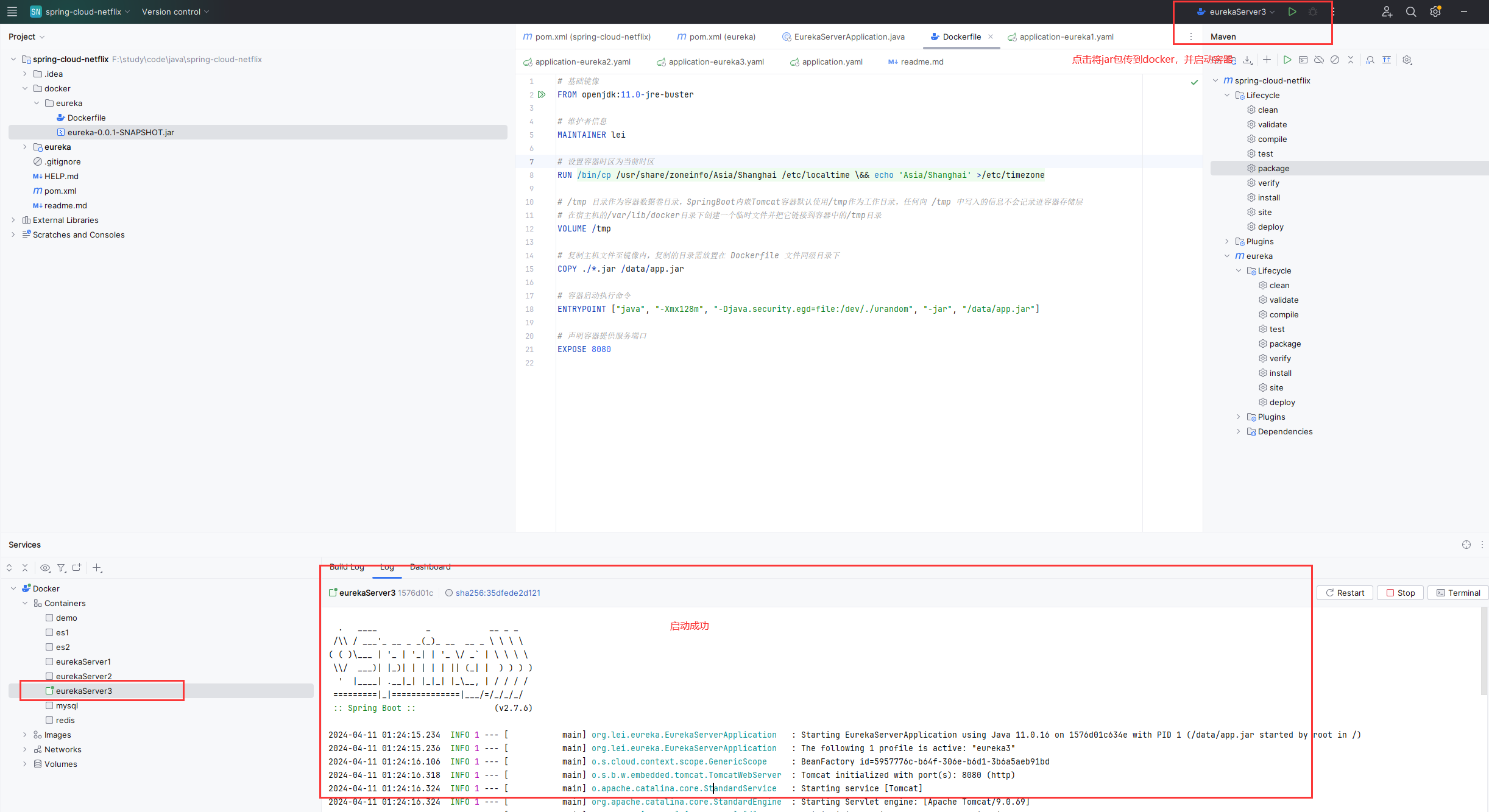Expand the Images node under Docker
Screen dimensions: 1489x812
[24, 735]
